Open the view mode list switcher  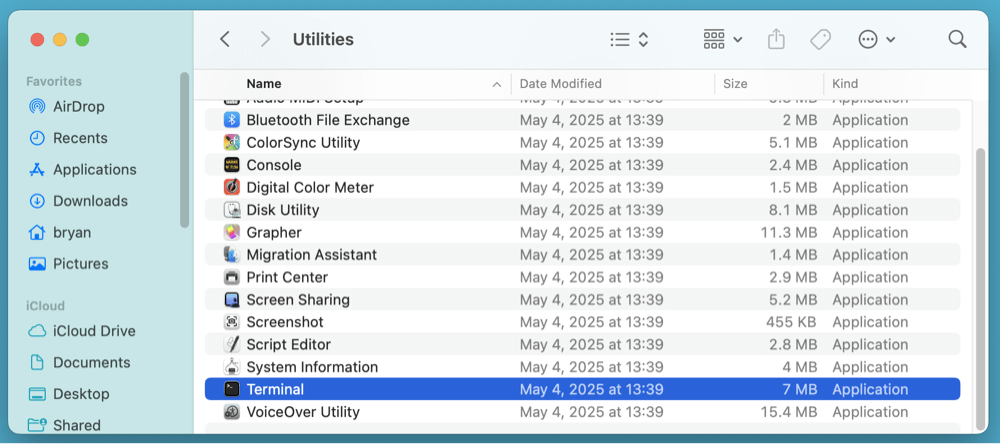pyautogui.click(x=629, y=39)
